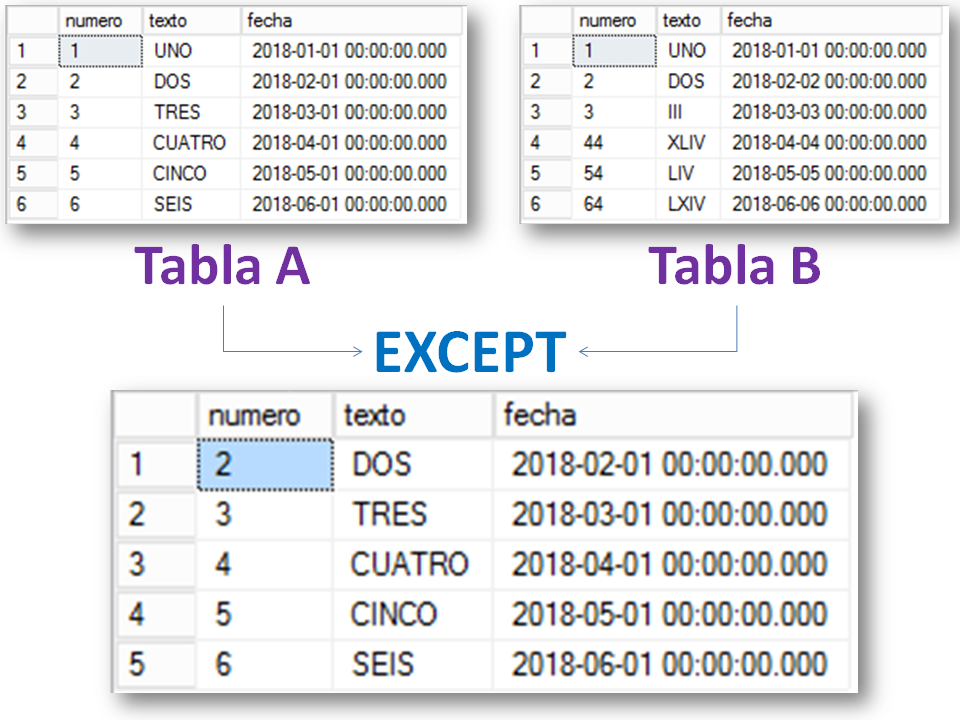Select row 6 in Tabla A

pos(21,201)
